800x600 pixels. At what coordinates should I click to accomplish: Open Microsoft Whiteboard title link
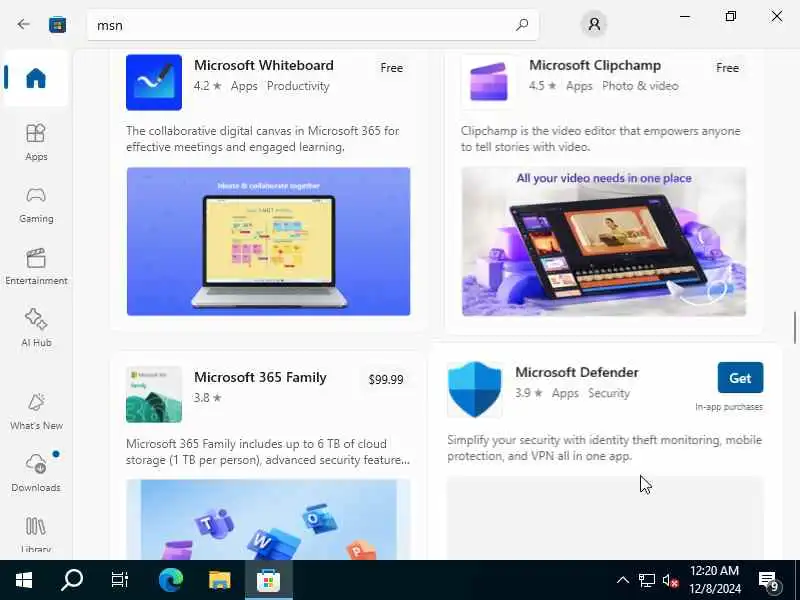[x=264, y=65]
